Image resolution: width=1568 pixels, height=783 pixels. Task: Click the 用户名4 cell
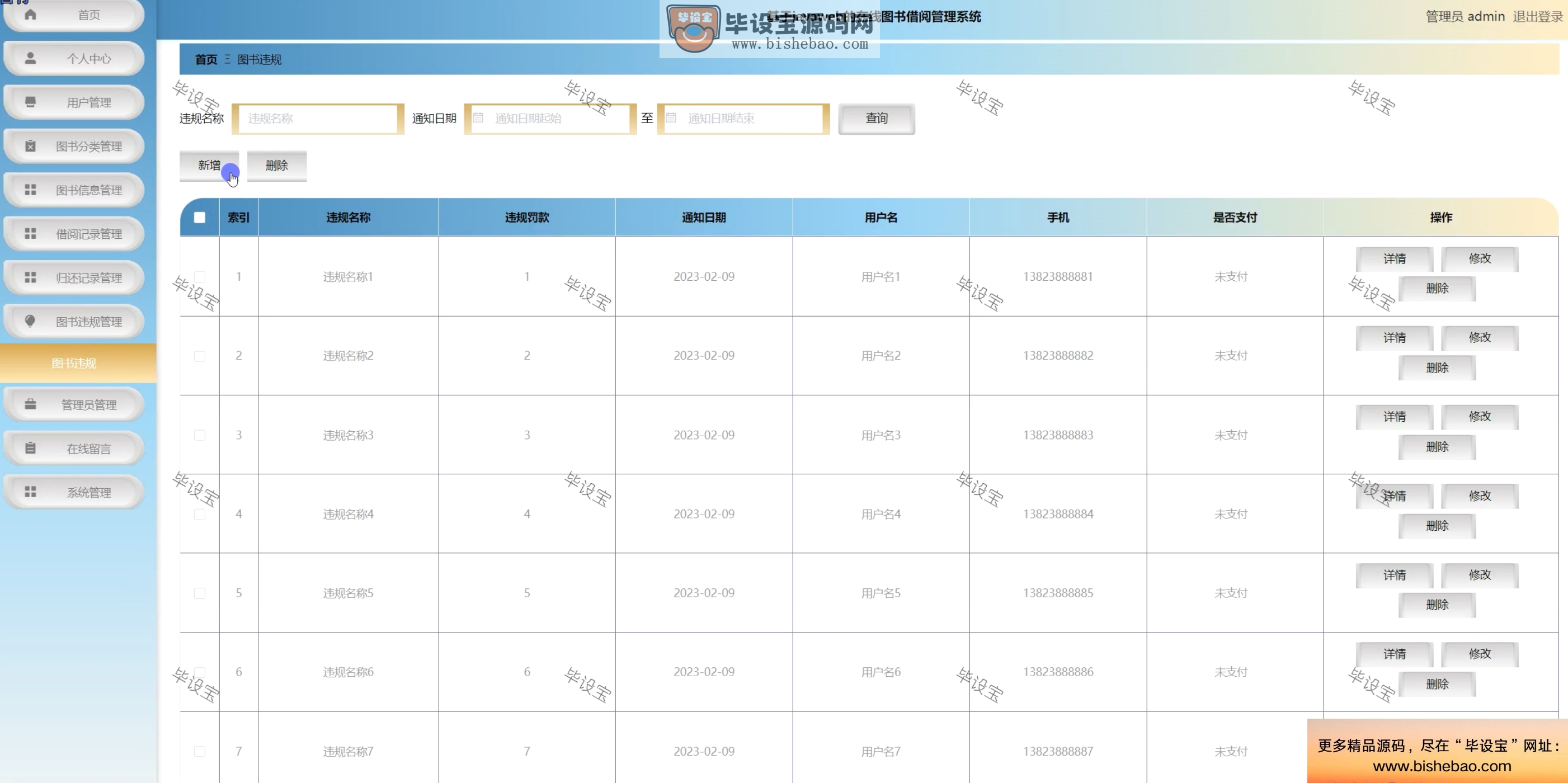click(881, 514)
